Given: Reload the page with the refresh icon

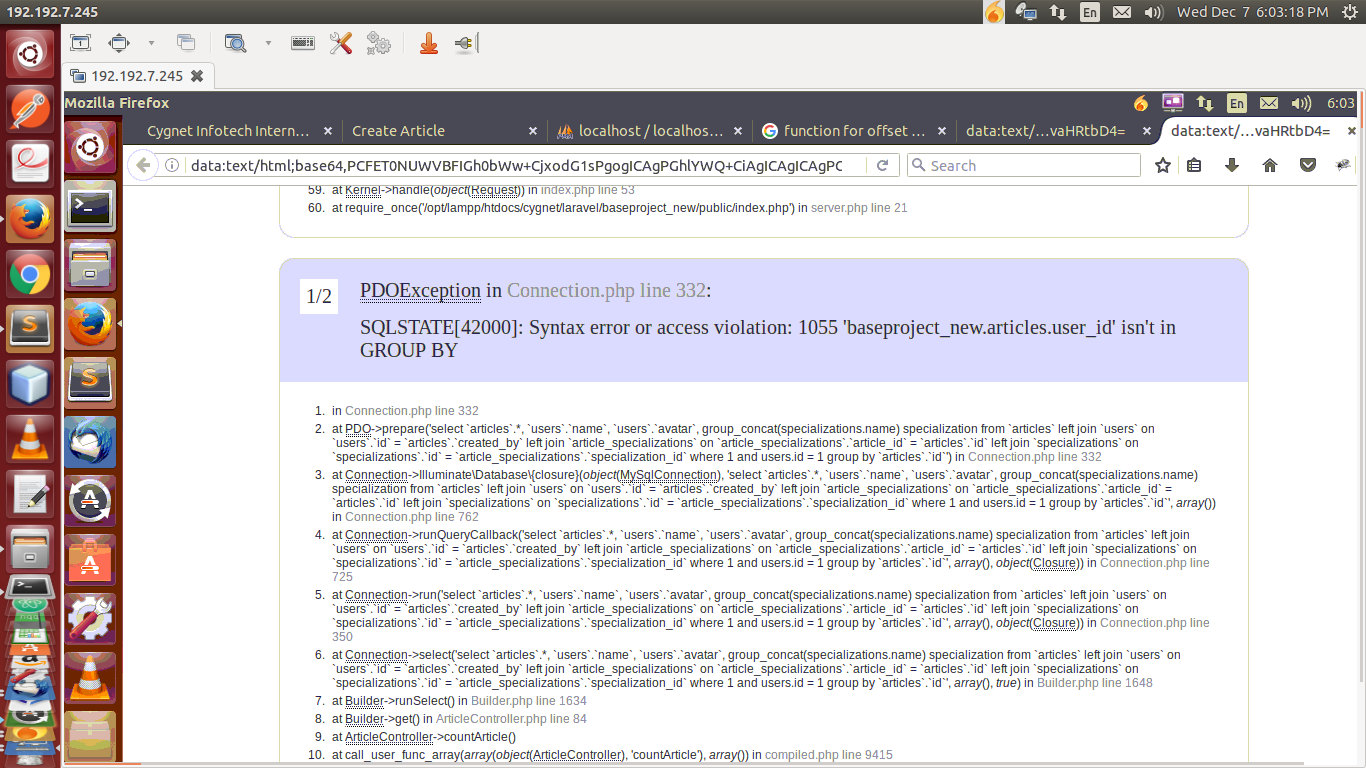Looking at the screenshot, I should (883, 165).
